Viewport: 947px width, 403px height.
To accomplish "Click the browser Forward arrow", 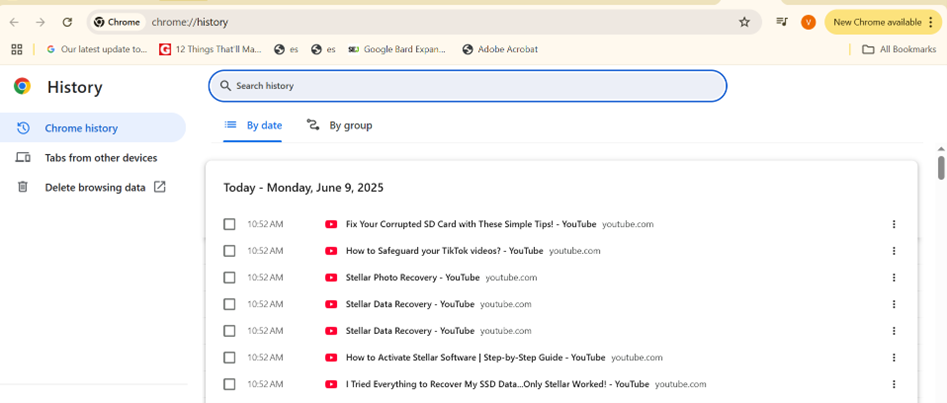I will point(40,22).
